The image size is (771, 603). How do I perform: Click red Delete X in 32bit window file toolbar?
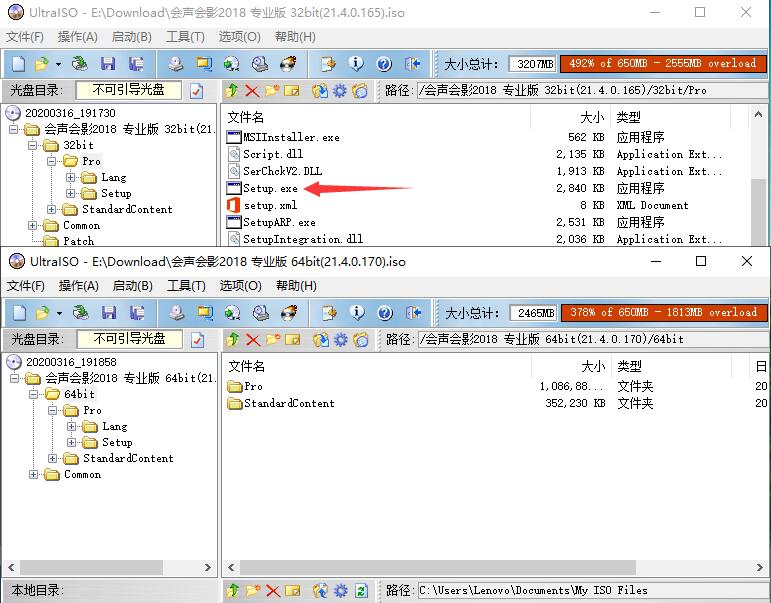click(x=252, y=90)
